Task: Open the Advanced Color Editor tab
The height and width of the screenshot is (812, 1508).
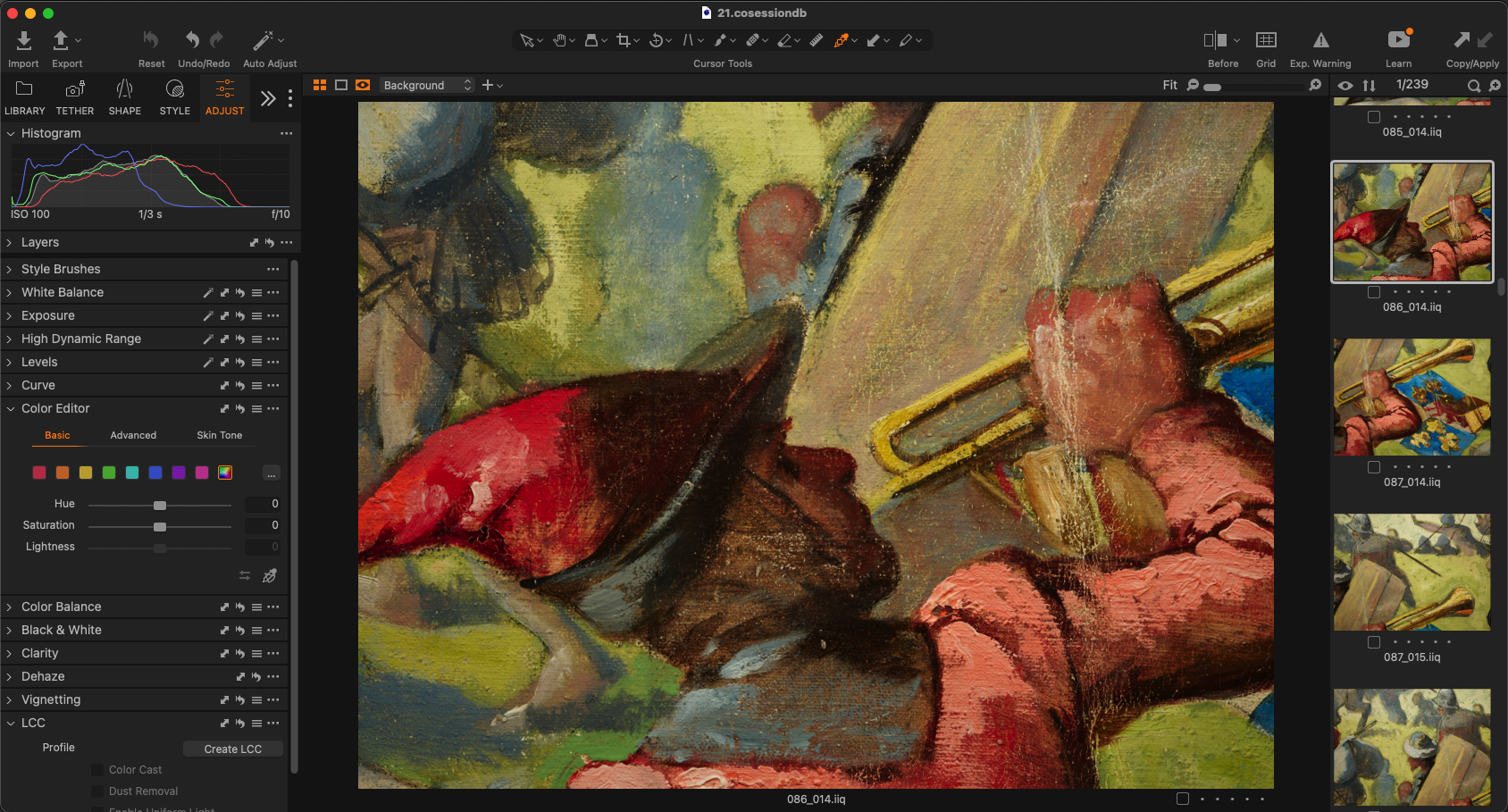Action: (x=133, y=435)
